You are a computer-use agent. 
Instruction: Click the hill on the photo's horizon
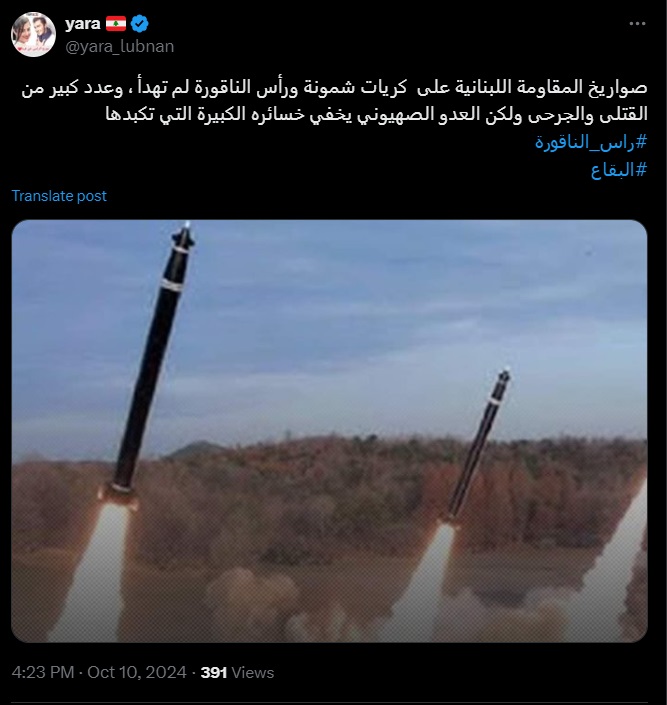[x=198, y=450]
